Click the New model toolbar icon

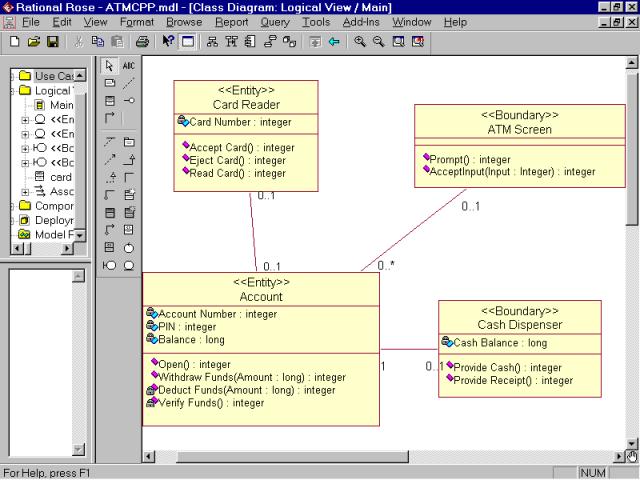click(15, 42)
